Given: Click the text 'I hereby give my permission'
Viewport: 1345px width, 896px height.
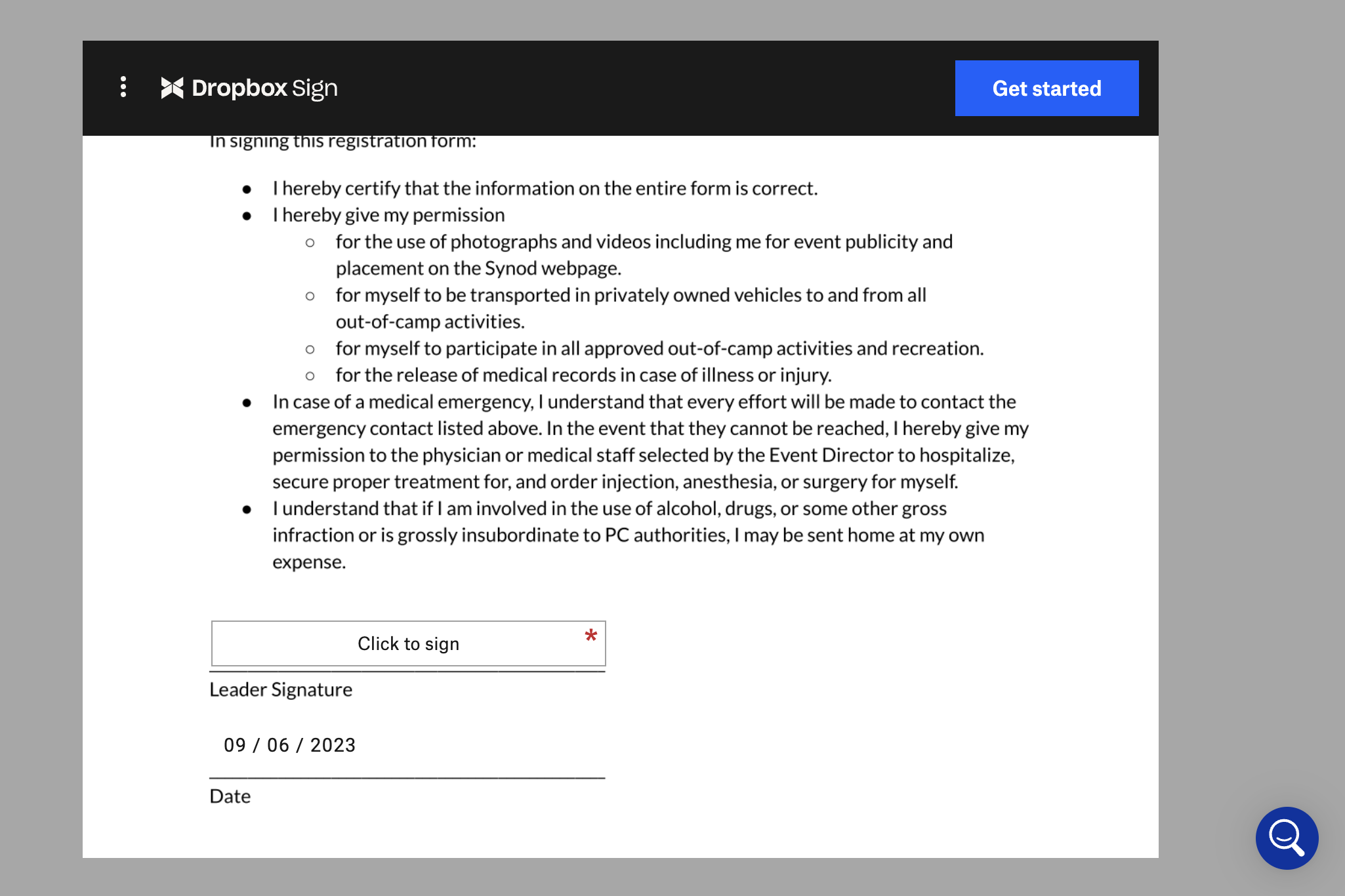Looking at the screenshot, I should coord(388,215).
